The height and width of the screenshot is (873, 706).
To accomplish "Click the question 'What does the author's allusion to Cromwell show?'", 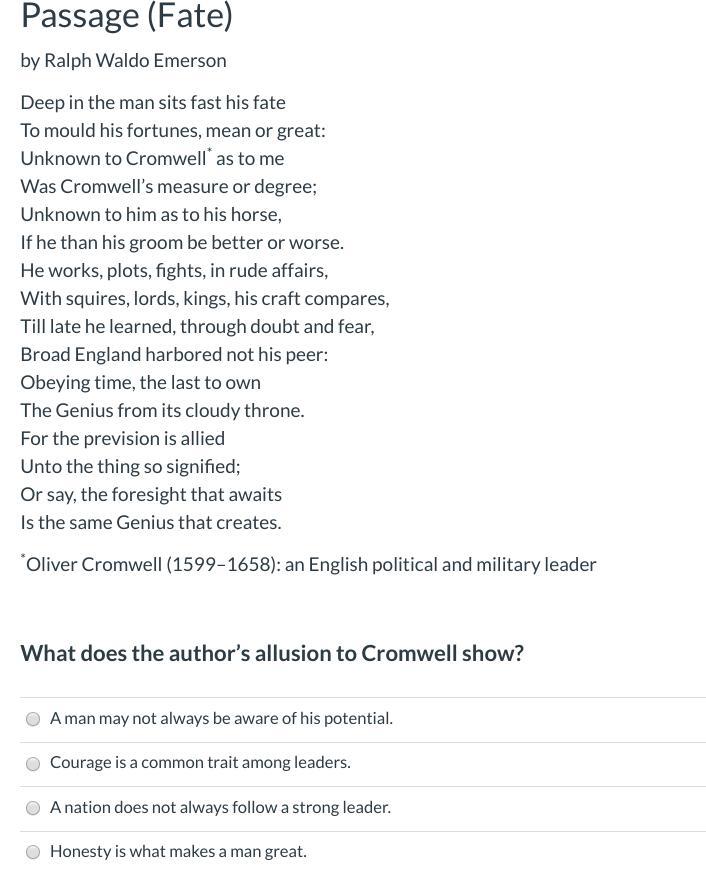I will click(x=272, y=653).
